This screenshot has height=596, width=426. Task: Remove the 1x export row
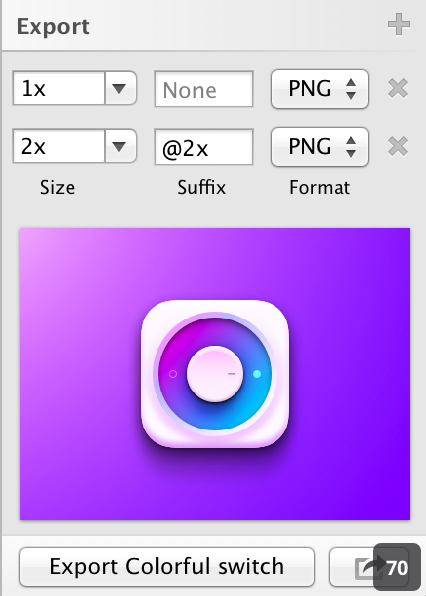pyautogui.click(x=398, y=88)
